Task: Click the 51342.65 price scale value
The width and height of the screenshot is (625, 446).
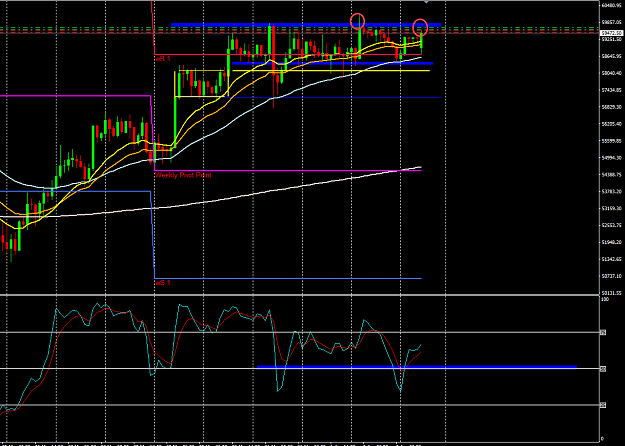Action: (612, 259)
